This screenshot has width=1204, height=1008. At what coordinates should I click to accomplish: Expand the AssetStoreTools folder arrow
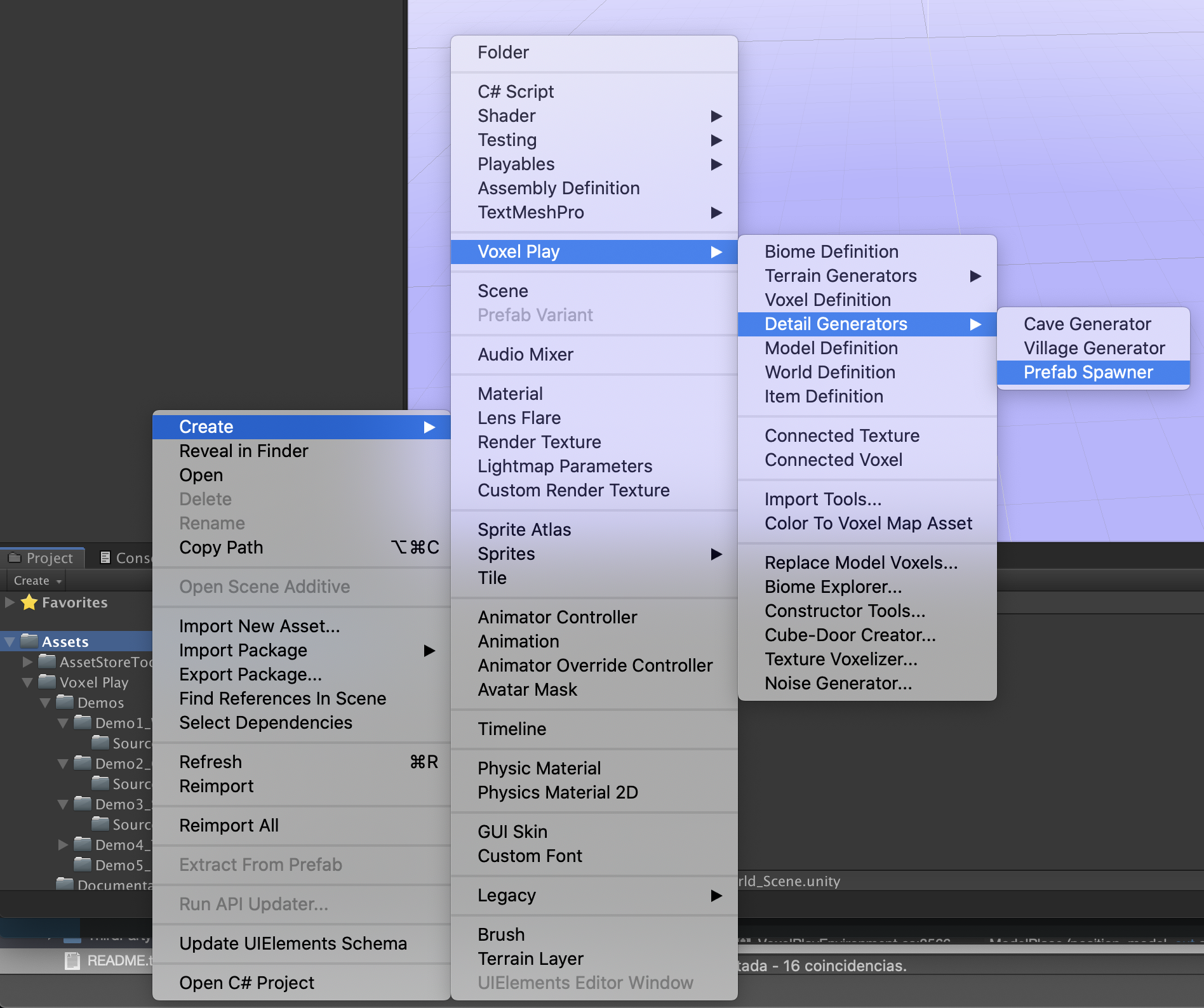click(x=27, y=662)
